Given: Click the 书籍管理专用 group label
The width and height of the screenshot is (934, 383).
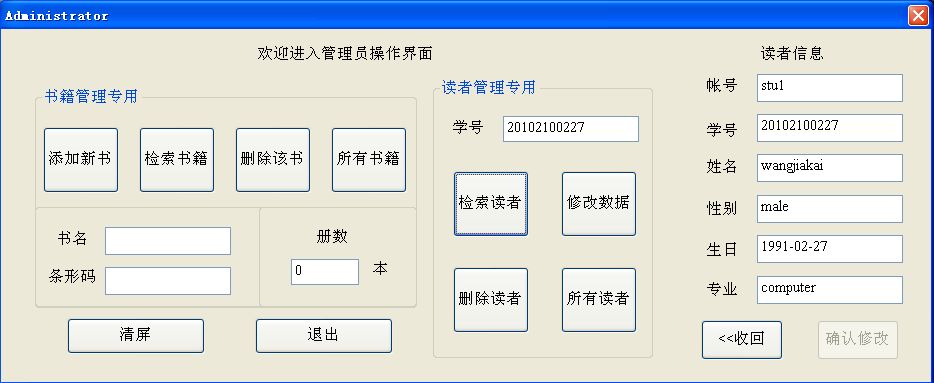Looking at the screenshot, I should (x=91, y=96).
